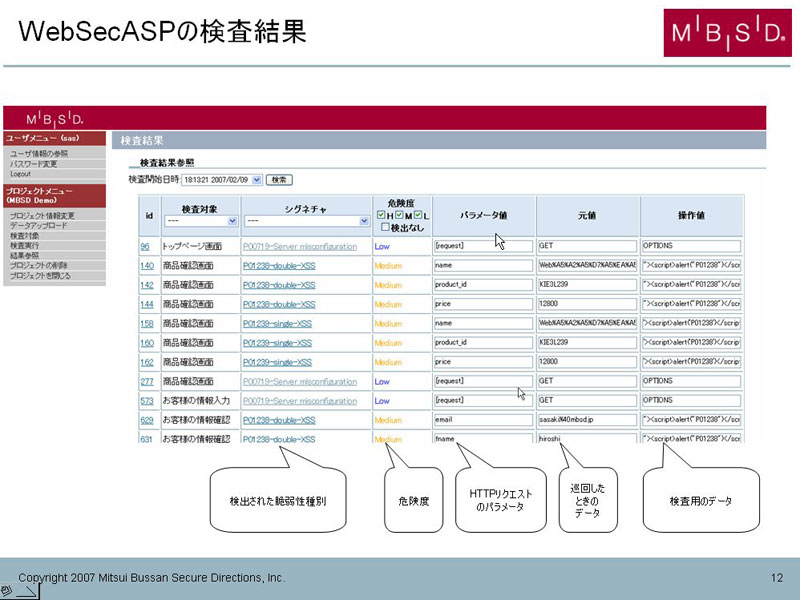Screen dimensions: 800x600
Task: Click the P00719-Server misconfiguration link in row 277
Action: pos(300,382)
